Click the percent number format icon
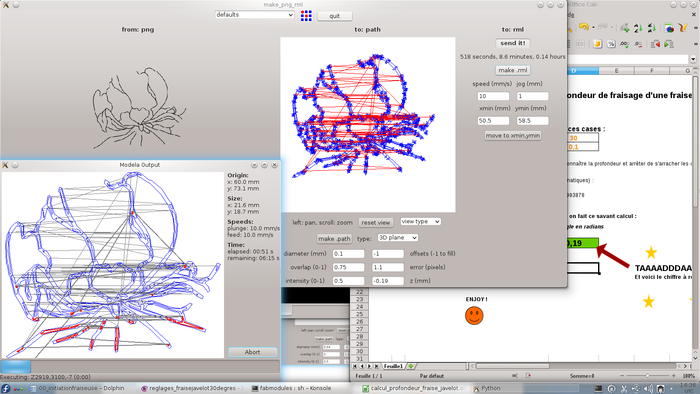This screenshot has width=700, height=394. click(611, 44)
